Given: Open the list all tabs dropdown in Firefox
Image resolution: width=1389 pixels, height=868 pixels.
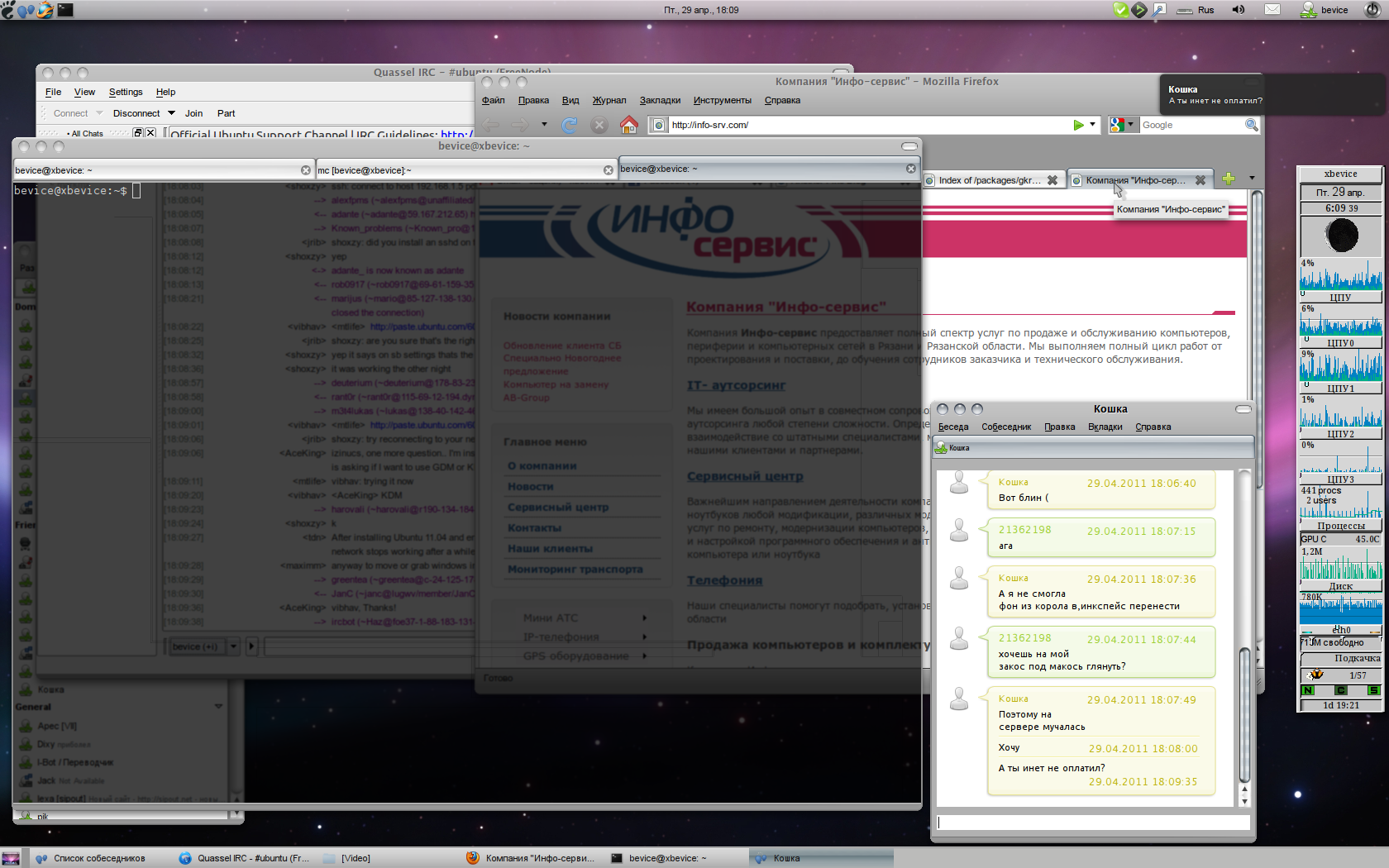Looking at the screenshot, I should pos(1252,179).
